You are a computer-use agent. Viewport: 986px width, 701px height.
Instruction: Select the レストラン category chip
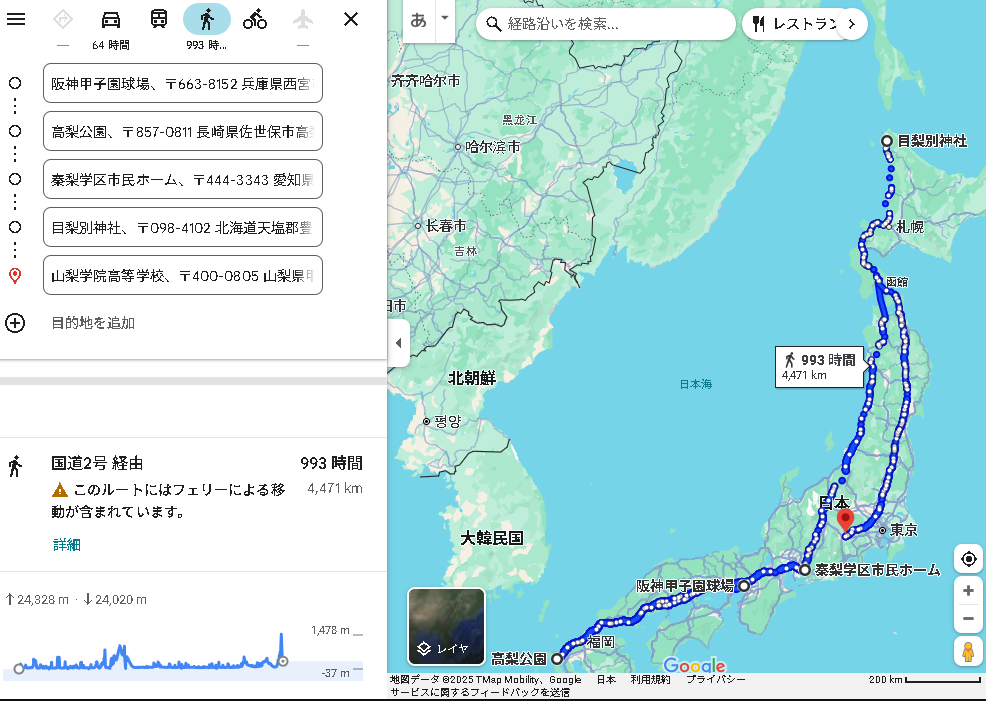point(795,25)
